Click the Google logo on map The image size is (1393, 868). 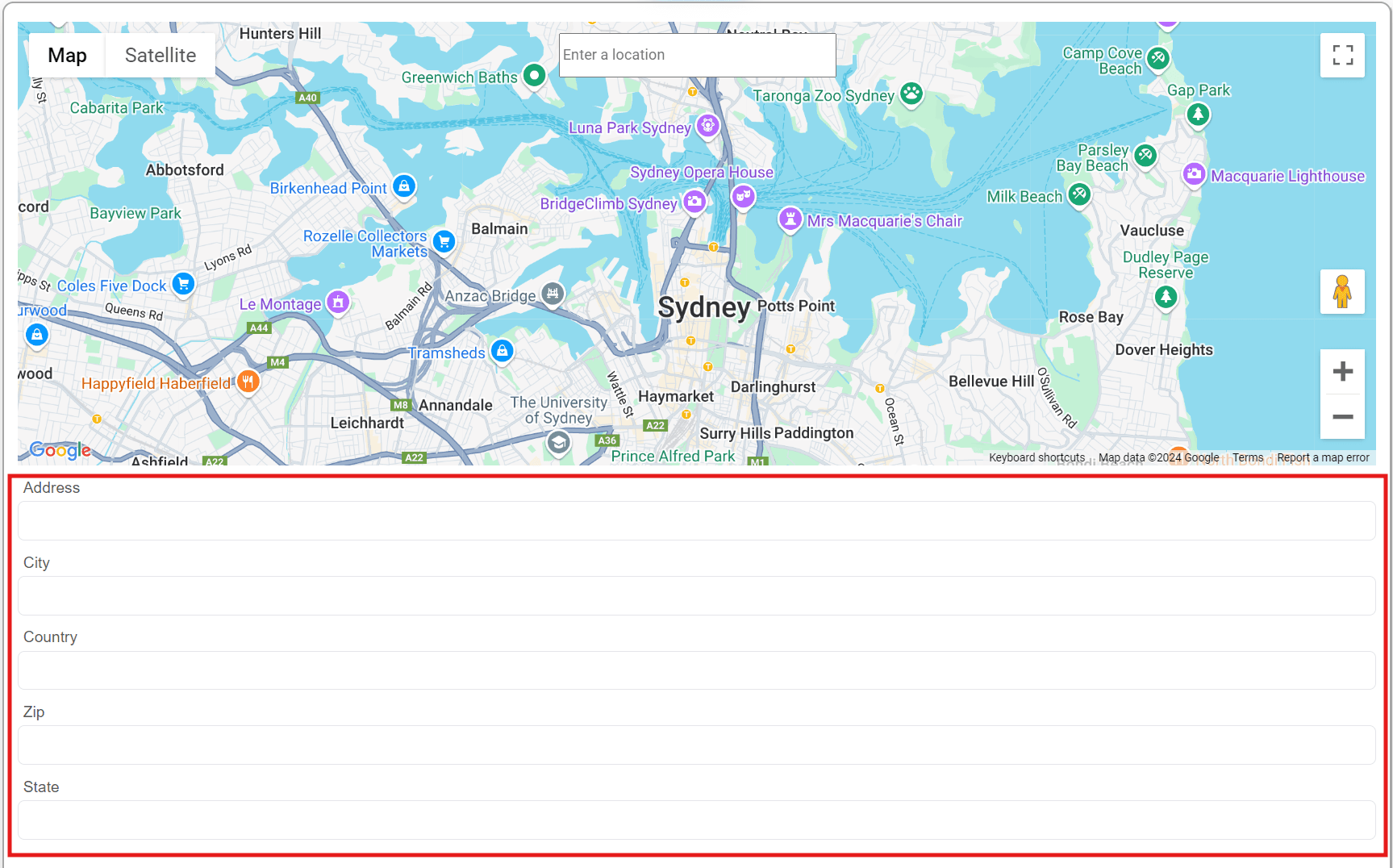pyautogui.click(x=60, y=450)
